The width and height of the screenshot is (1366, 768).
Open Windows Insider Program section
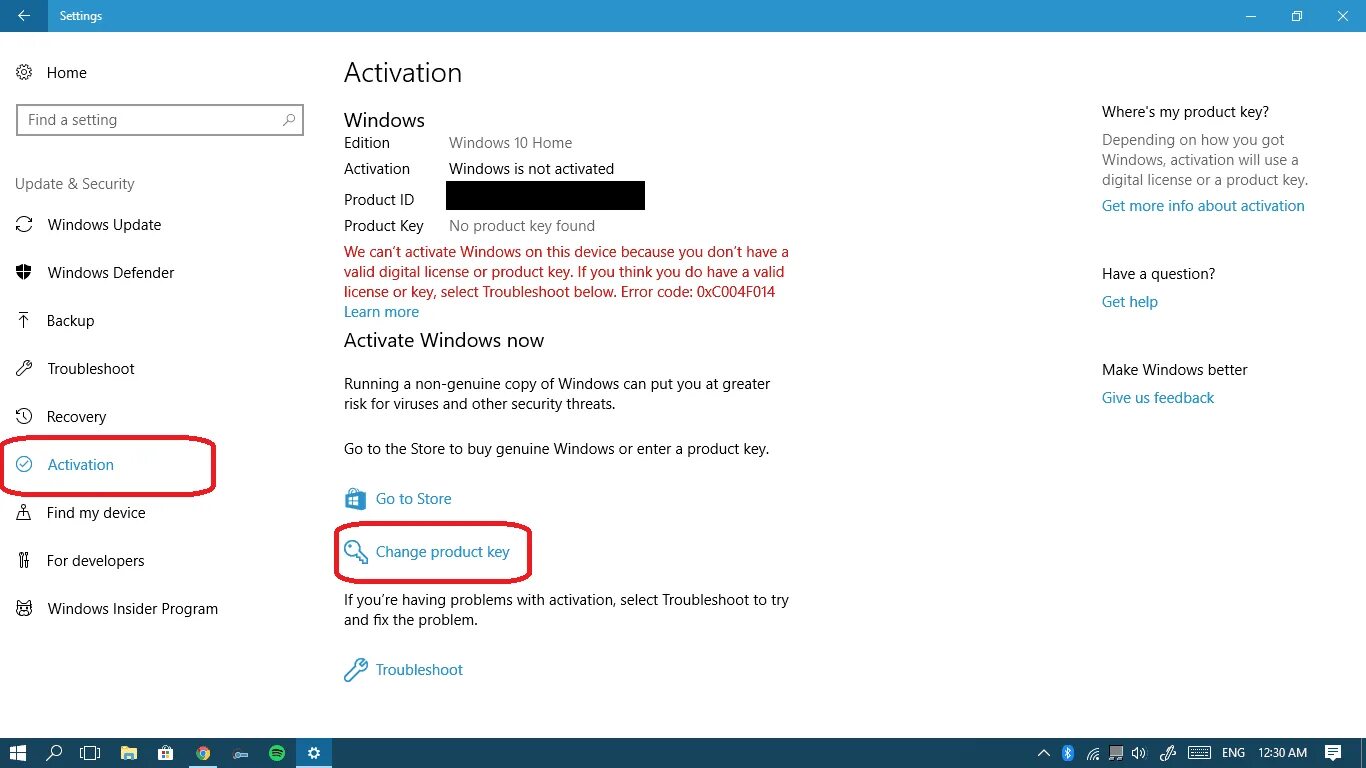tap(117, 609)
